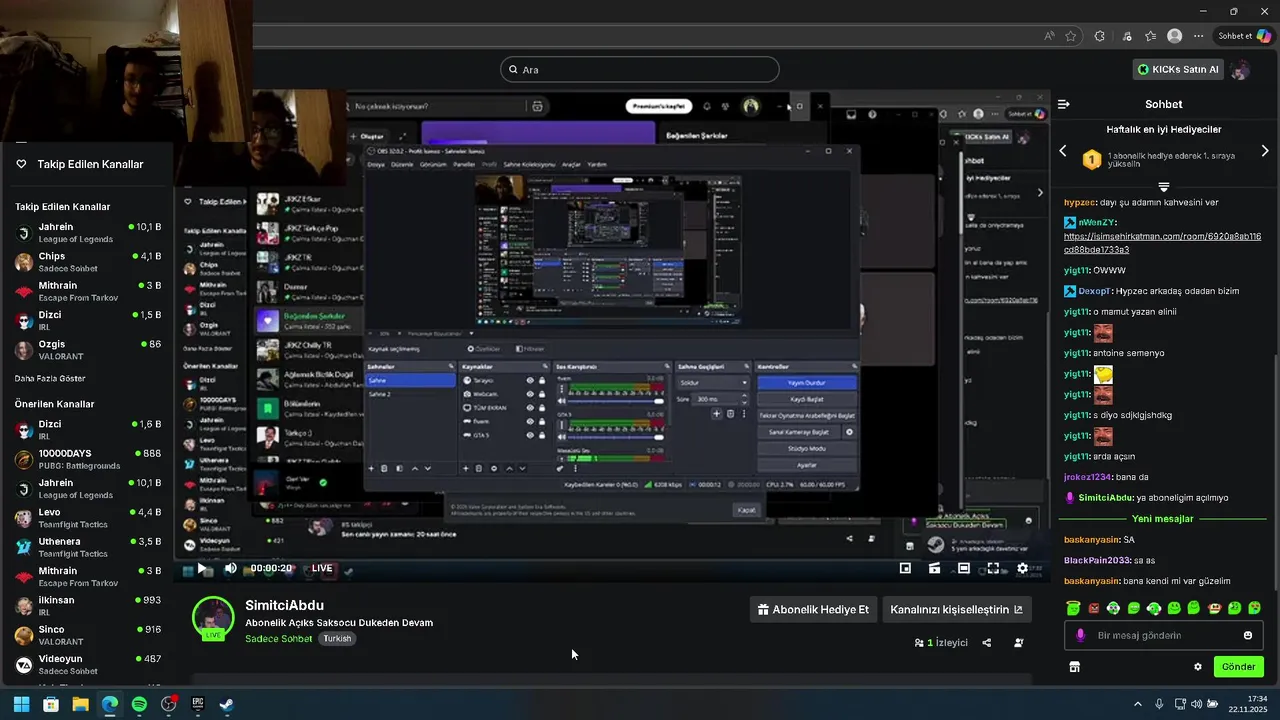Expand the weekly gifters leaderboard
The image size is (1280, 720).
click(1164, 187)
